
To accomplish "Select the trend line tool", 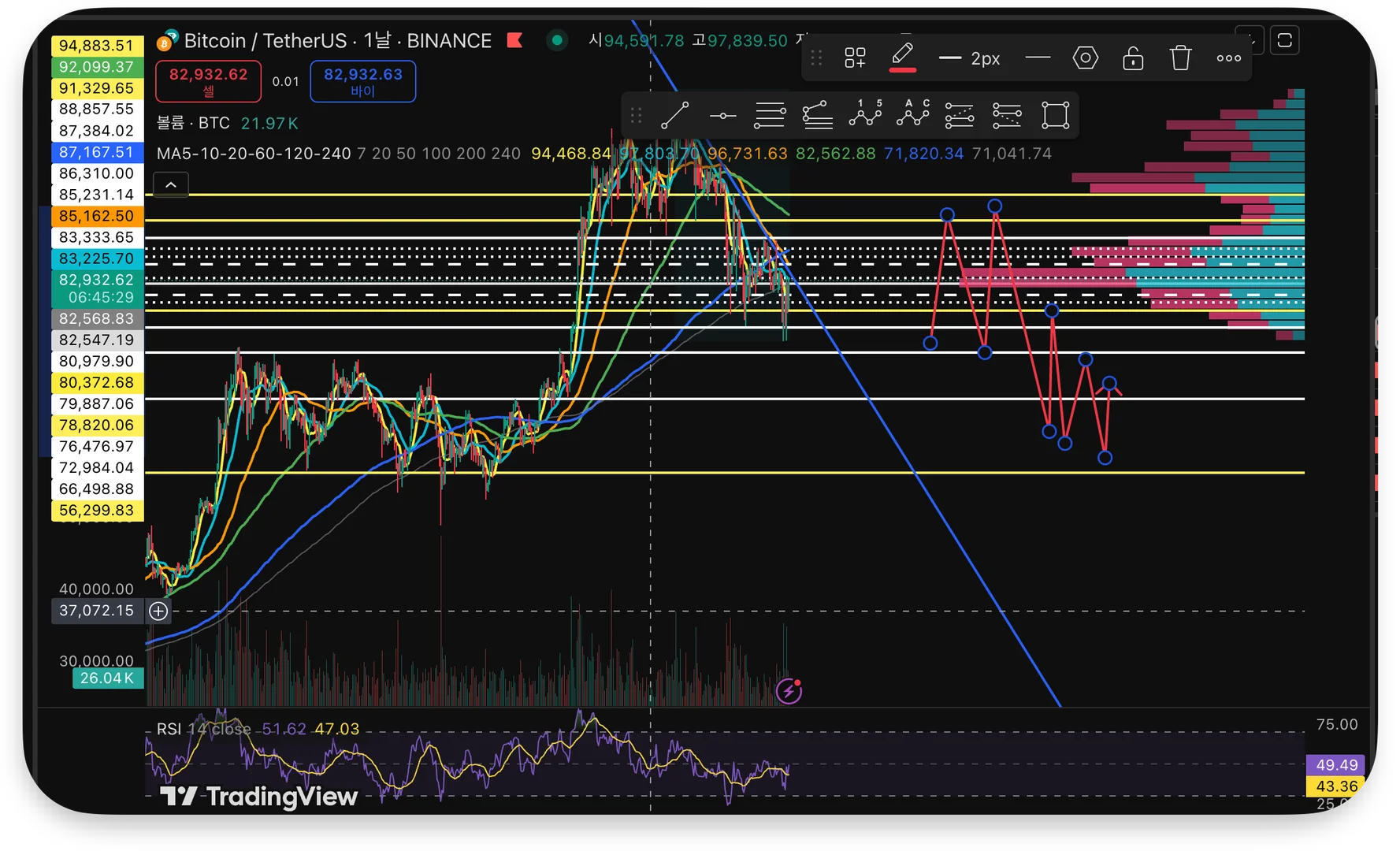I will click(x=674, y=116).
